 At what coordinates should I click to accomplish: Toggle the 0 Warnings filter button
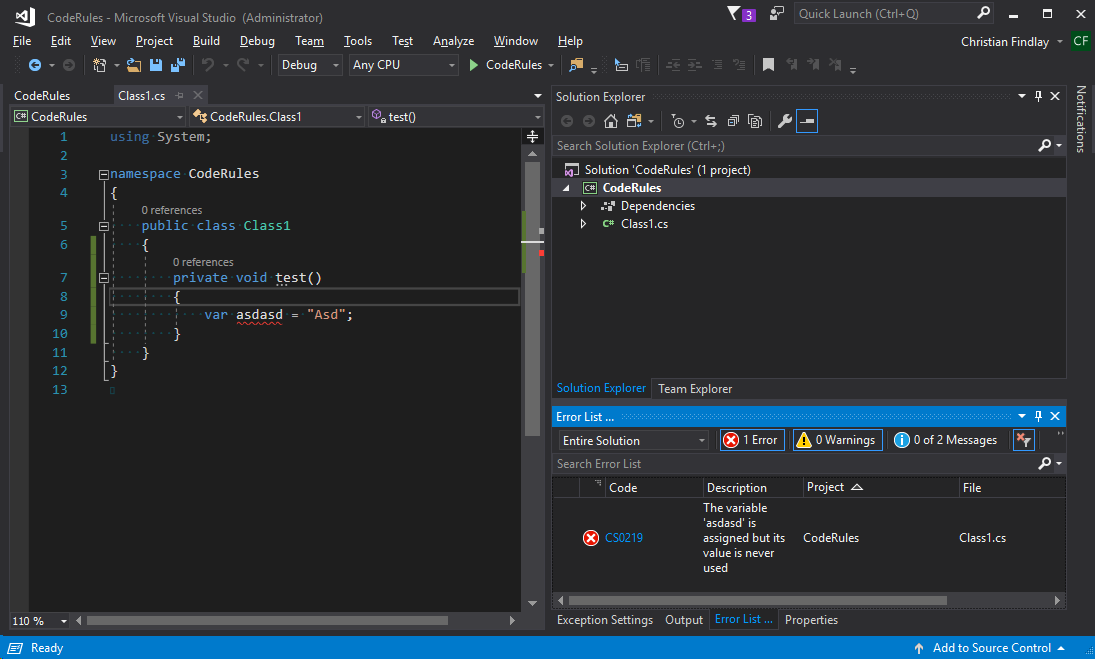(837, 439)
